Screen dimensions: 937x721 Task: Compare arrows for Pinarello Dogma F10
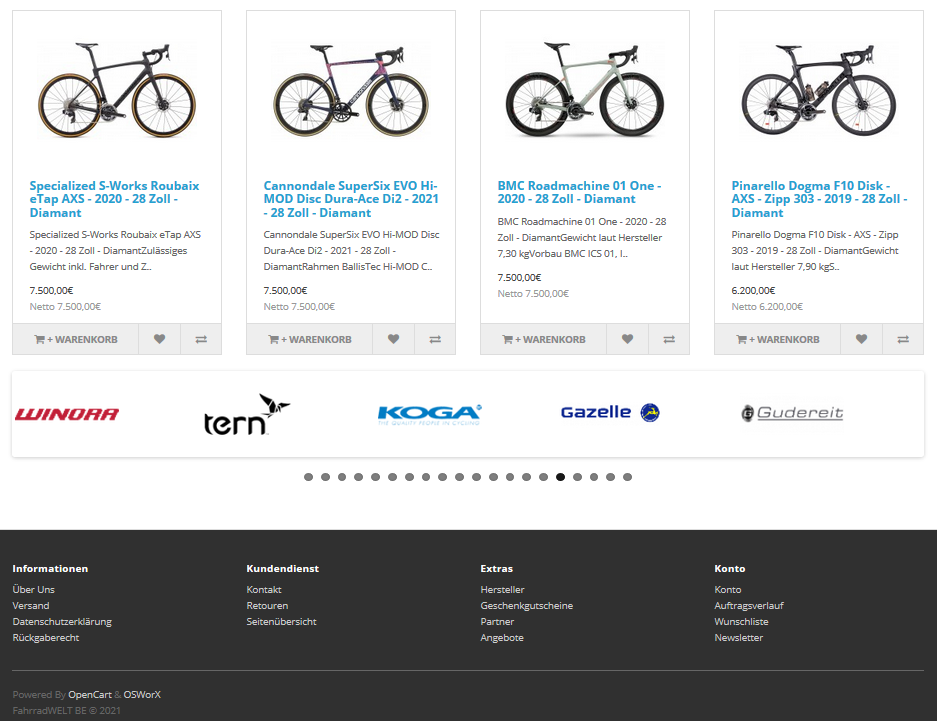(903, 339)
